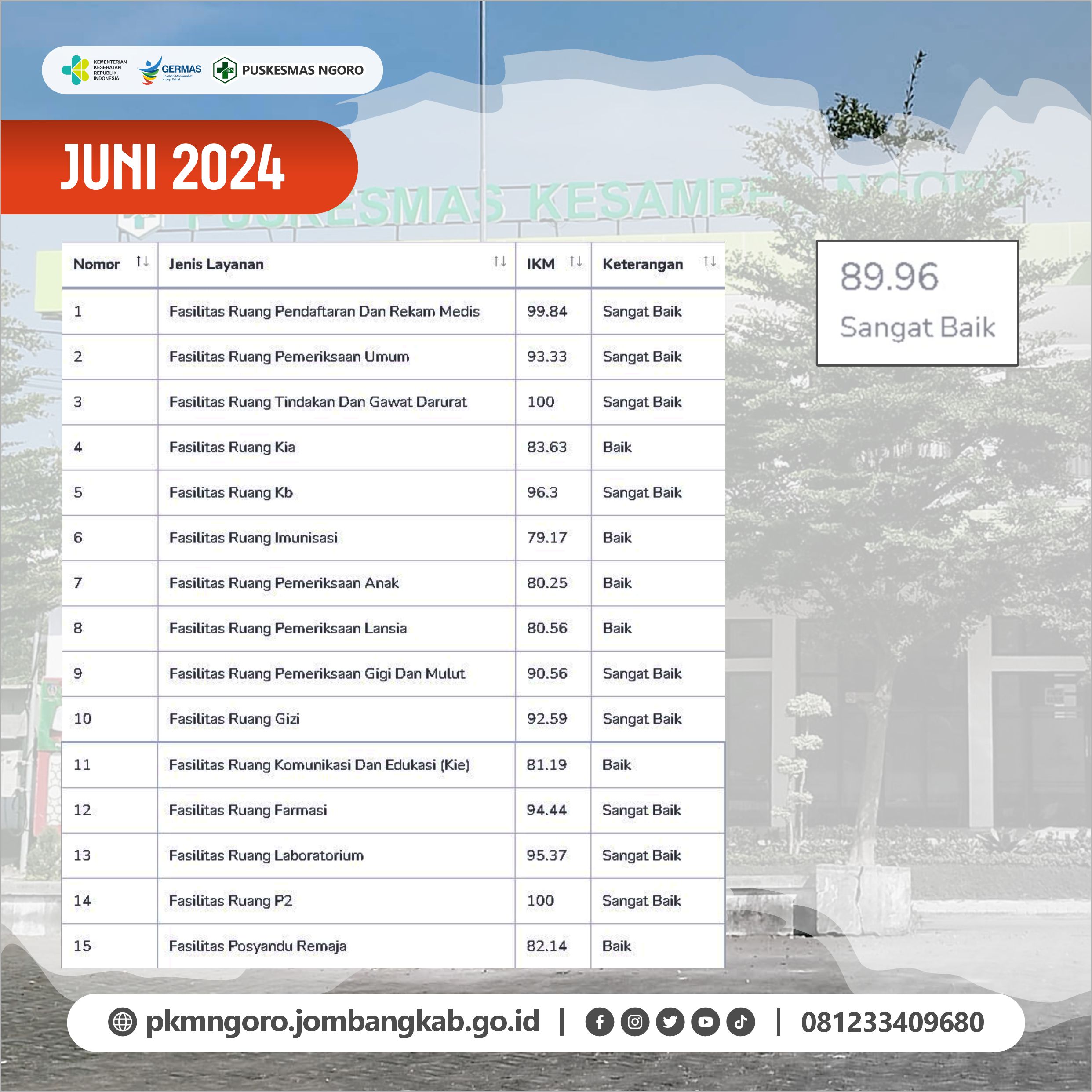Click Sangat Baik in summary box

tap(917, 328)
